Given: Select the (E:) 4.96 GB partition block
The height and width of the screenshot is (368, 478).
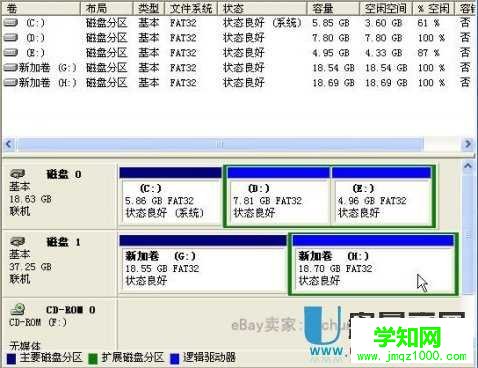Looking at the screenshot, I should [381, 196].
